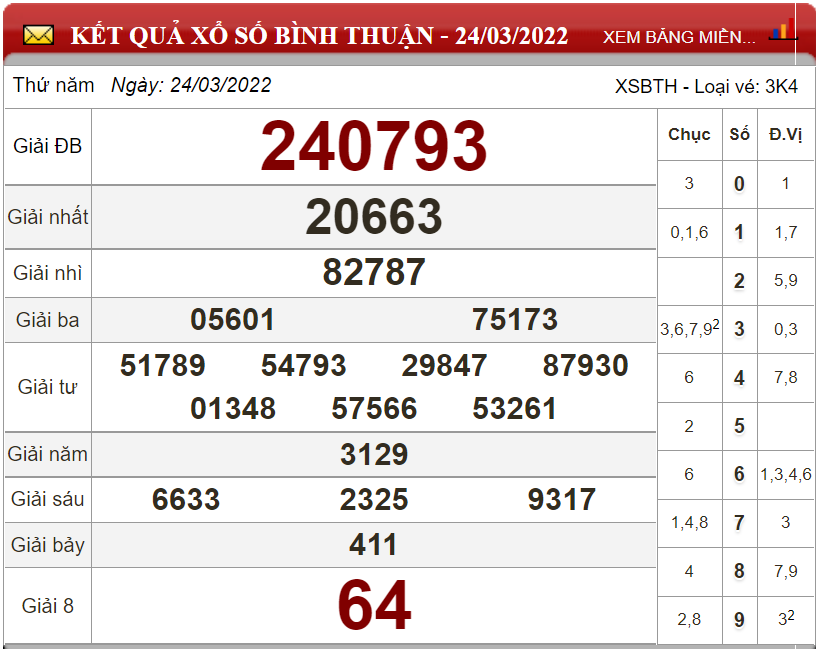820x649 pixels.
Task: Select the eighth prize number 64
Action: pos(374,606)
